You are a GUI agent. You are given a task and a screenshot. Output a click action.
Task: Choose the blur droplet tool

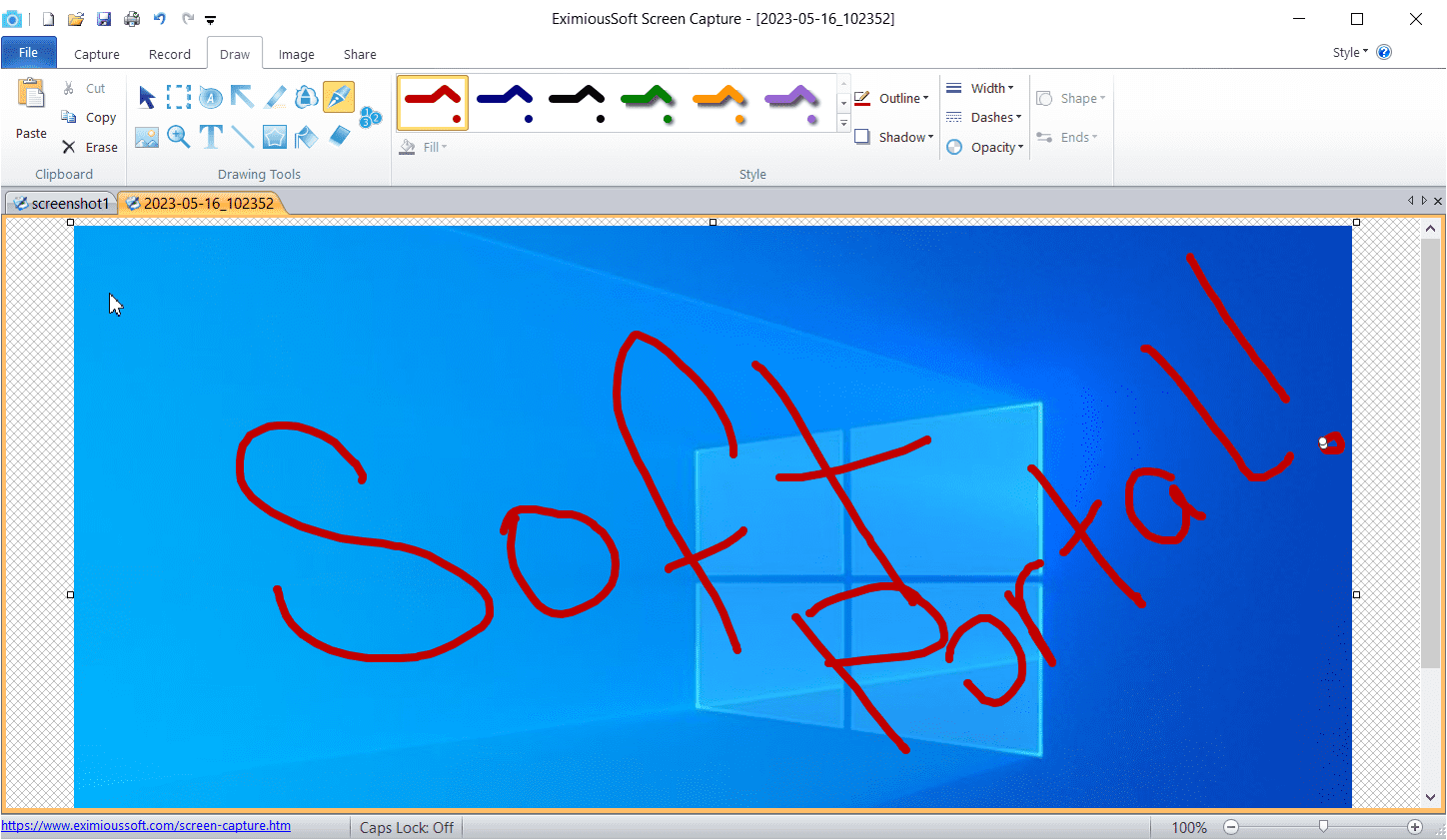pos(307,97)
